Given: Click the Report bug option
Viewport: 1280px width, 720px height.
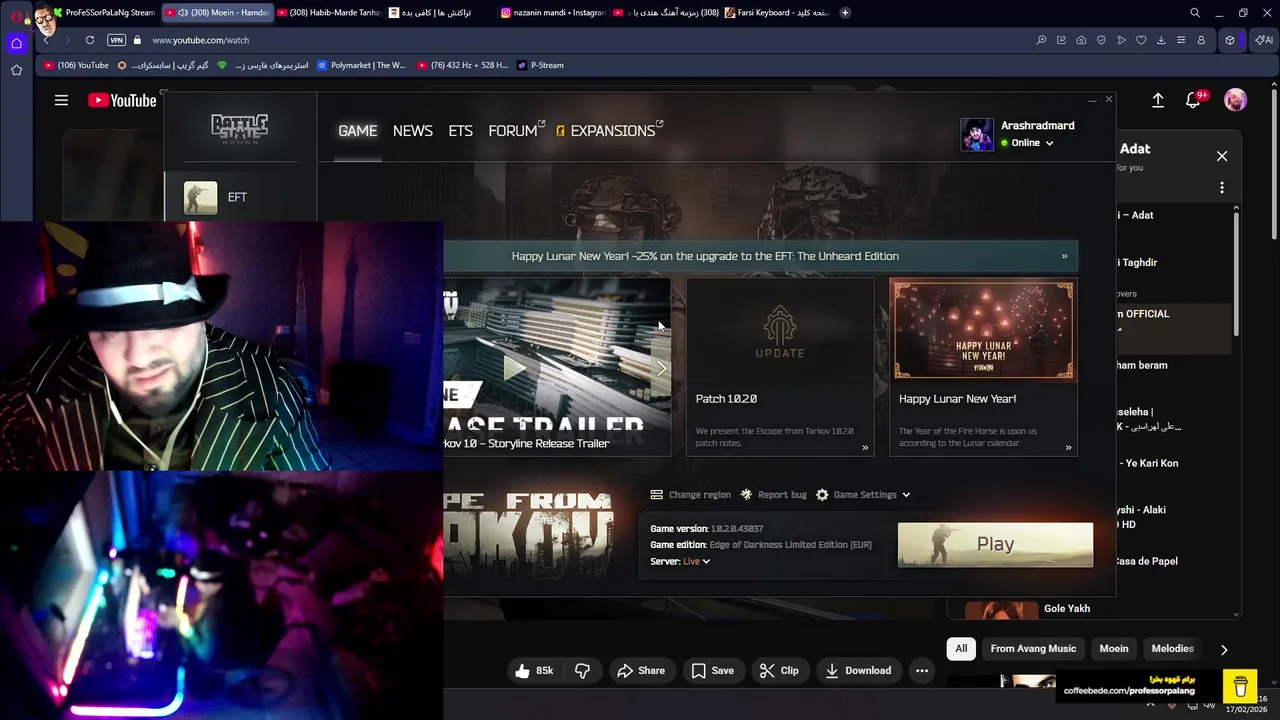Looking at the screenshot, I should (x=773, y=494).
